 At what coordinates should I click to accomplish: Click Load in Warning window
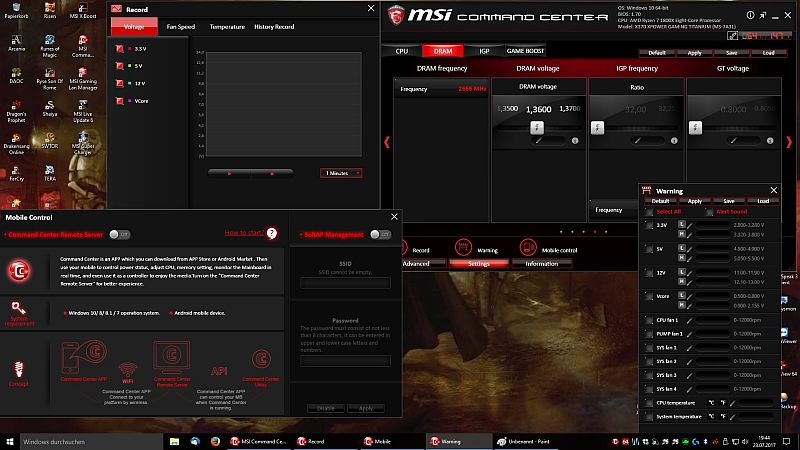coord(763,201)
